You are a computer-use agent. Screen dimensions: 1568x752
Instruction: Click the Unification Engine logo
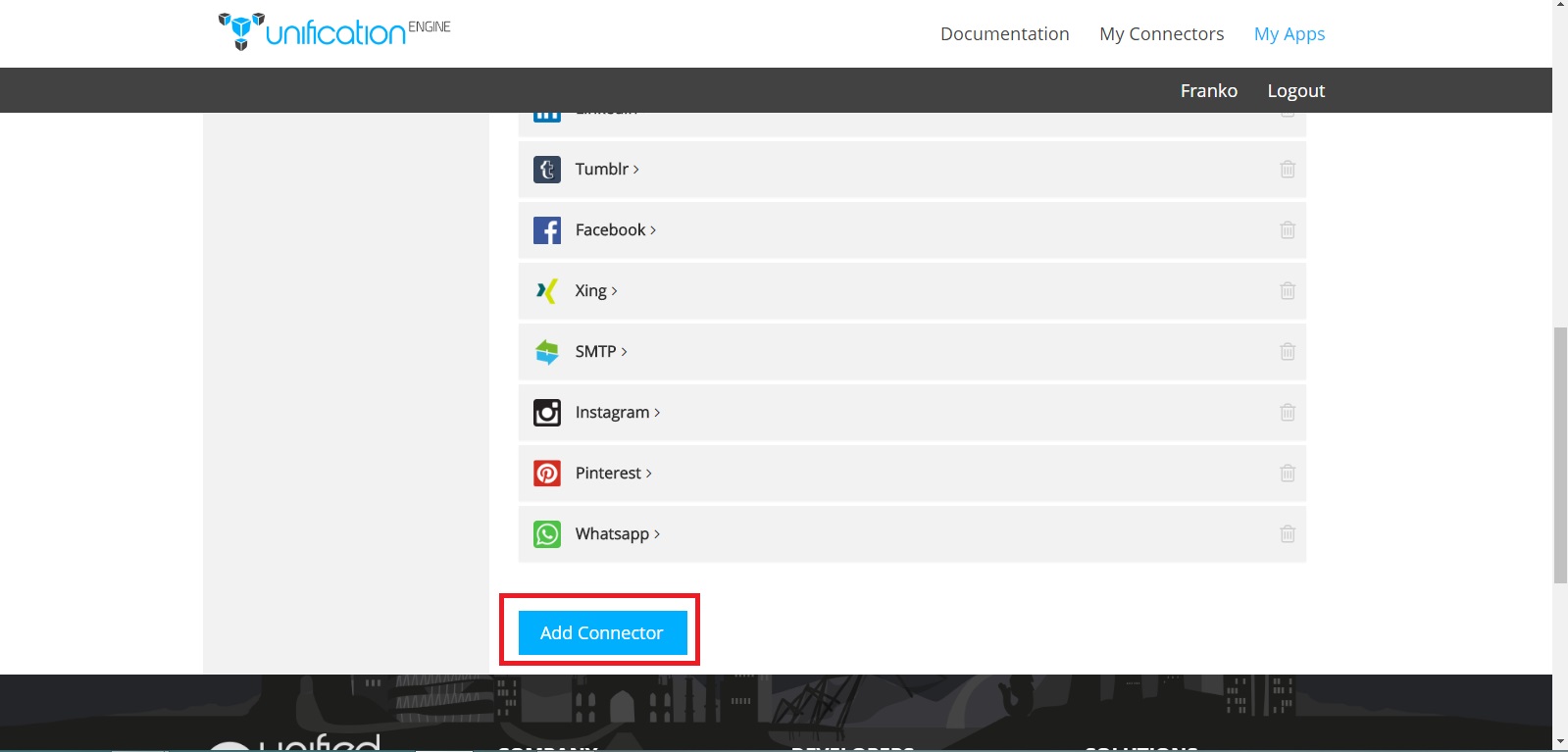point(334,31)
